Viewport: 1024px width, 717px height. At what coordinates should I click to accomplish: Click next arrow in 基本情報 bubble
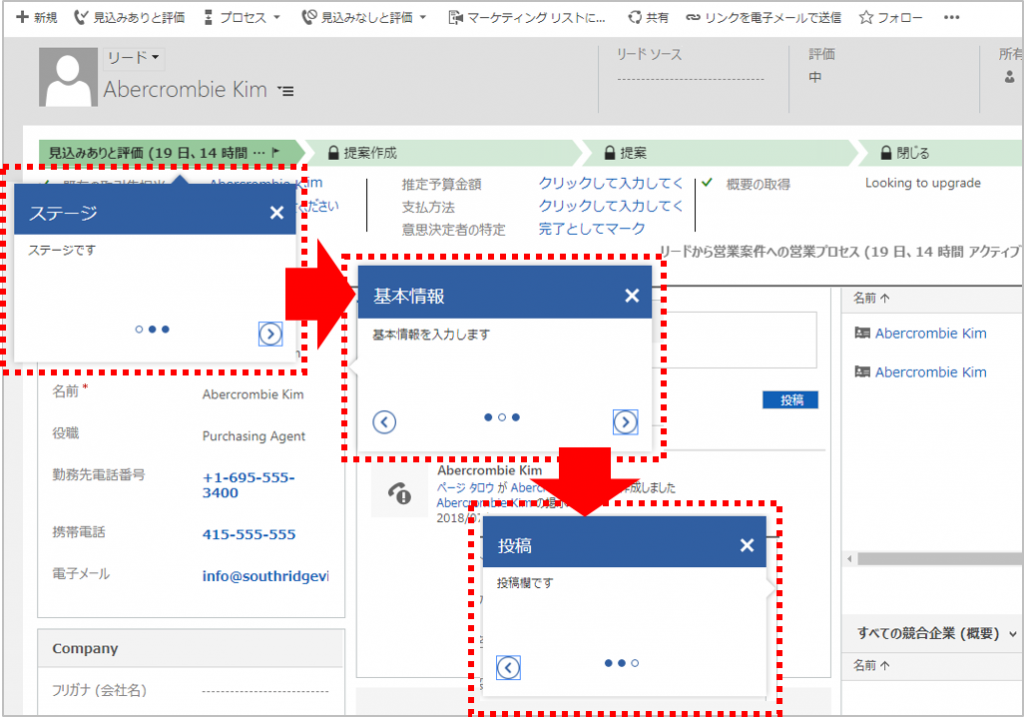pos(625,422)
